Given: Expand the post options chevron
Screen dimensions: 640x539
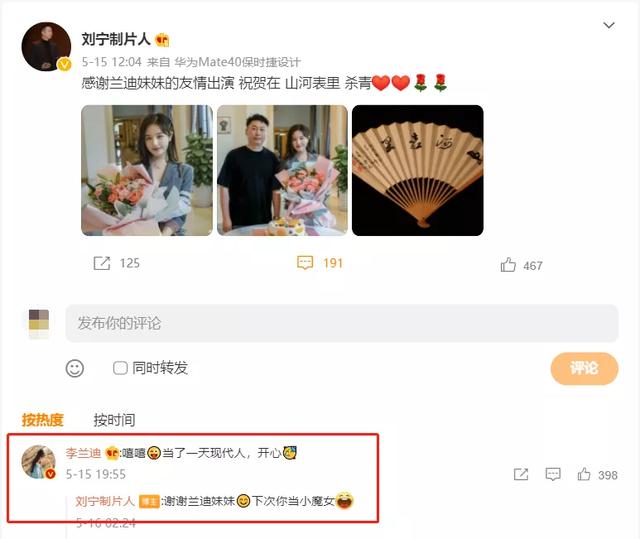Looking at the screenshot, I should 609,25.
